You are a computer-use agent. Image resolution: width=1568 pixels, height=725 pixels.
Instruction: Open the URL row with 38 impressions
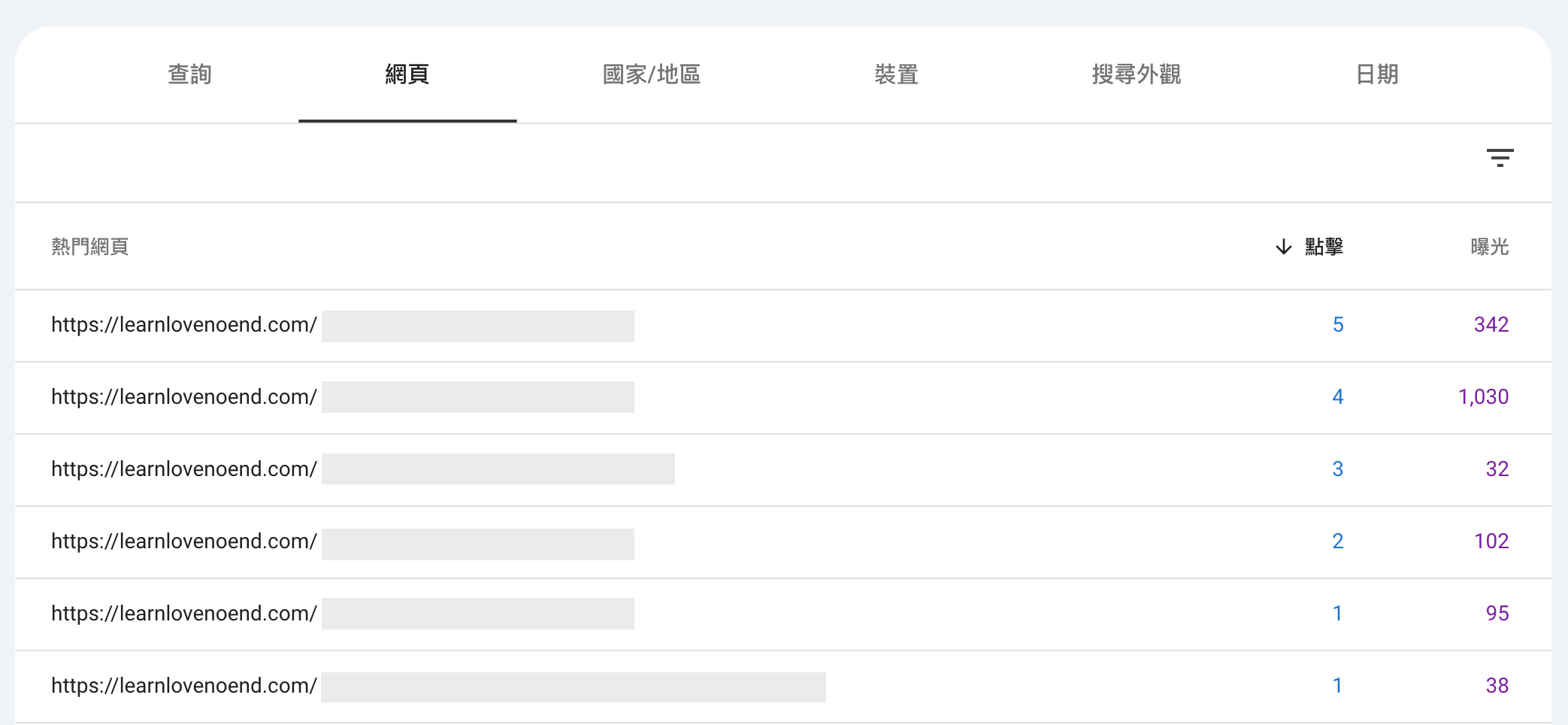[783, 687]
